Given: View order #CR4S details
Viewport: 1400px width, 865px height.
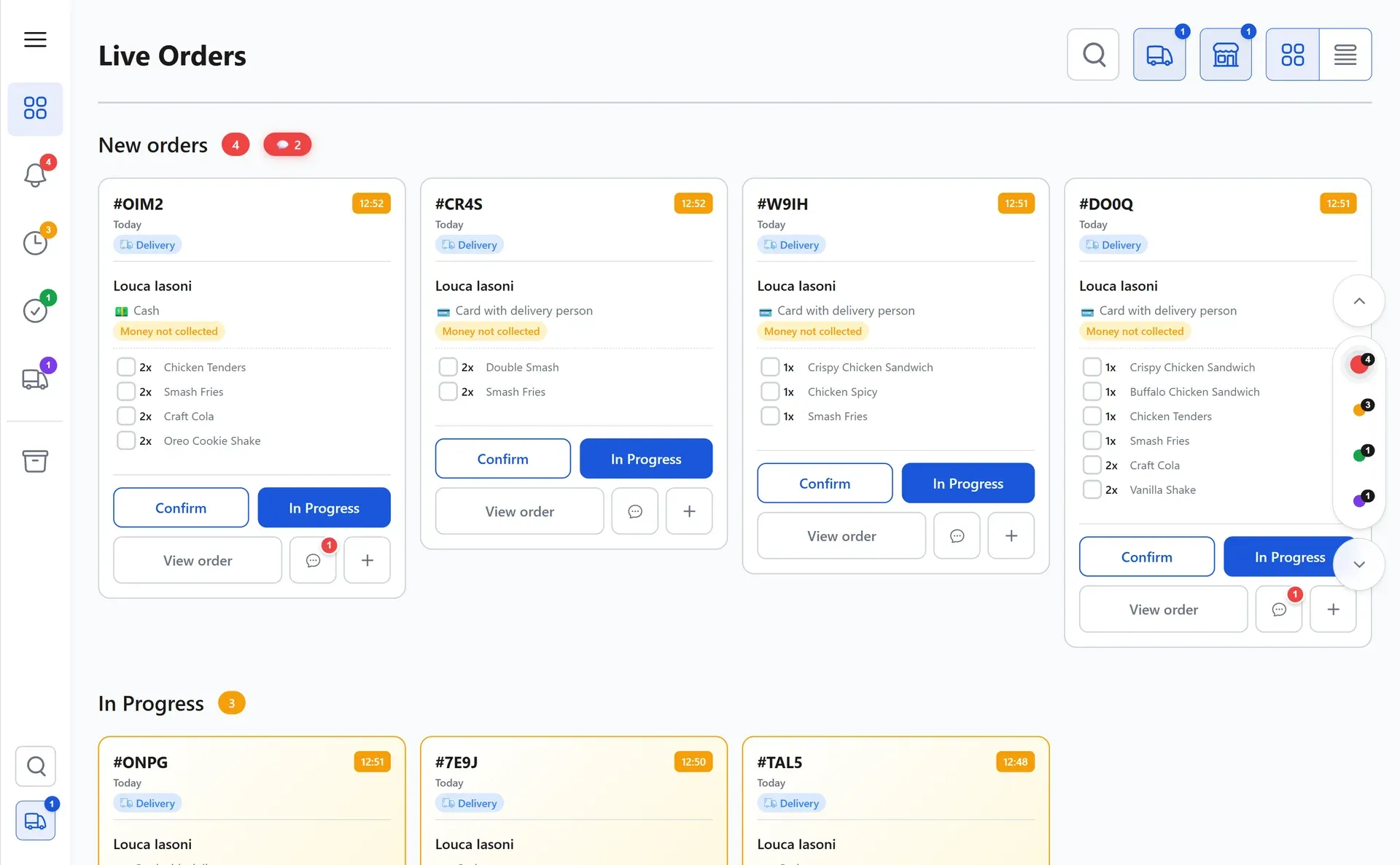Looking at the screenshot, I should (x=520, y=511).
